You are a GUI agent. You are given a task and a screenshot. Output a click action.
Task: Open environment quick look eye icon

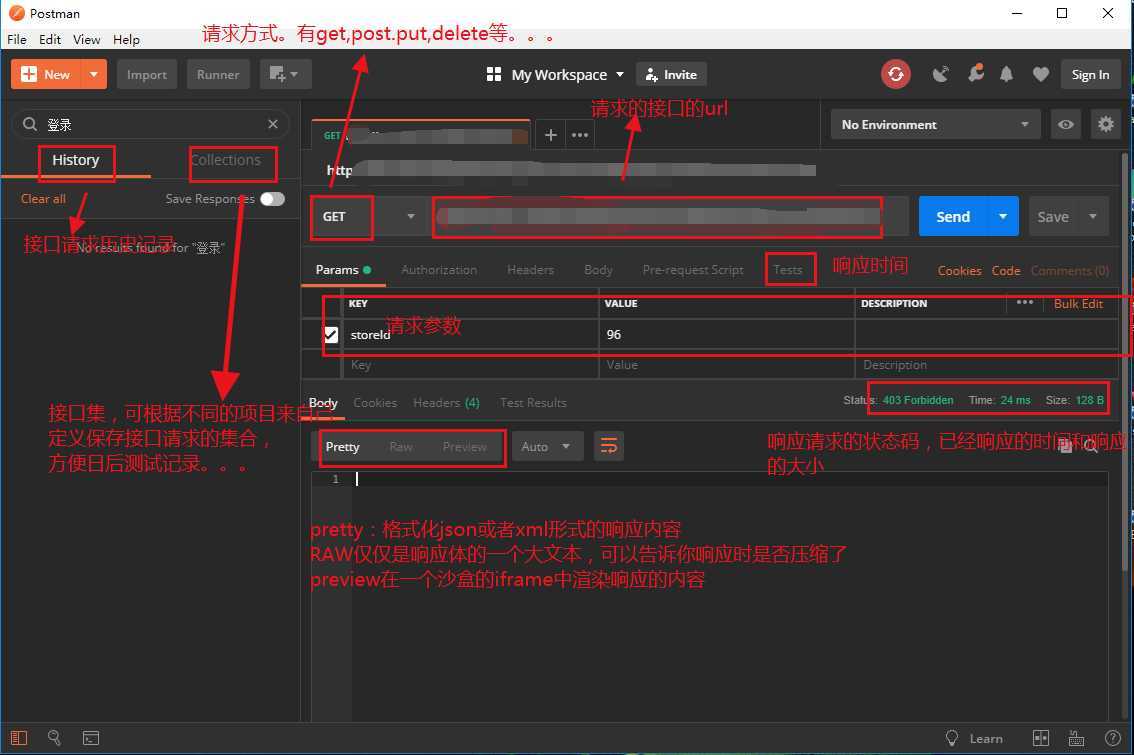click(1065, 124)
